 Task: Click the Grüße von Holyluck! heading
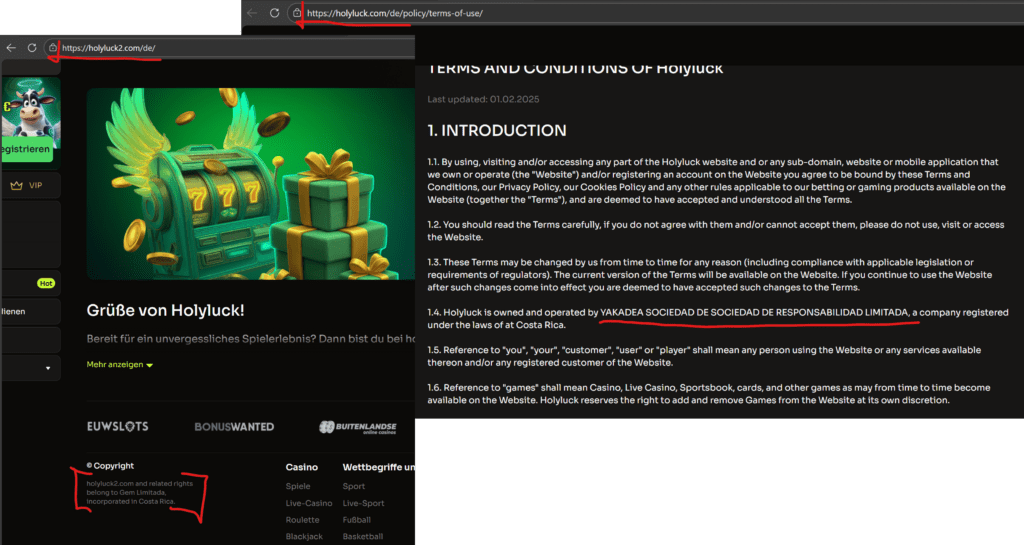tap(165, 311)
